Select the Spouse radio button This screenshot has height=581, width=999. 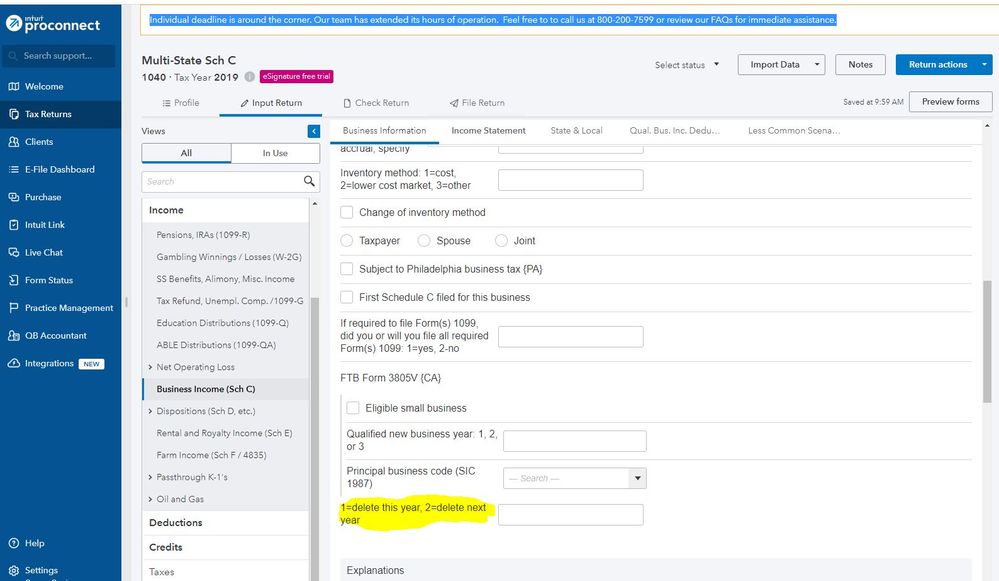424,241
